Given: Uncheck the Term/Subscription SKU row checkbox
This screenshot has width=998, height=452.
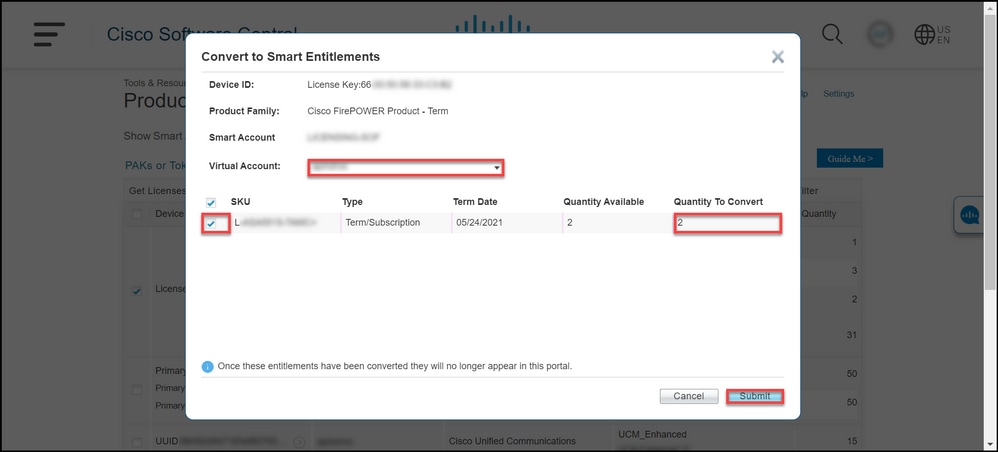Looking at the screenshot, I should [211, 223].
